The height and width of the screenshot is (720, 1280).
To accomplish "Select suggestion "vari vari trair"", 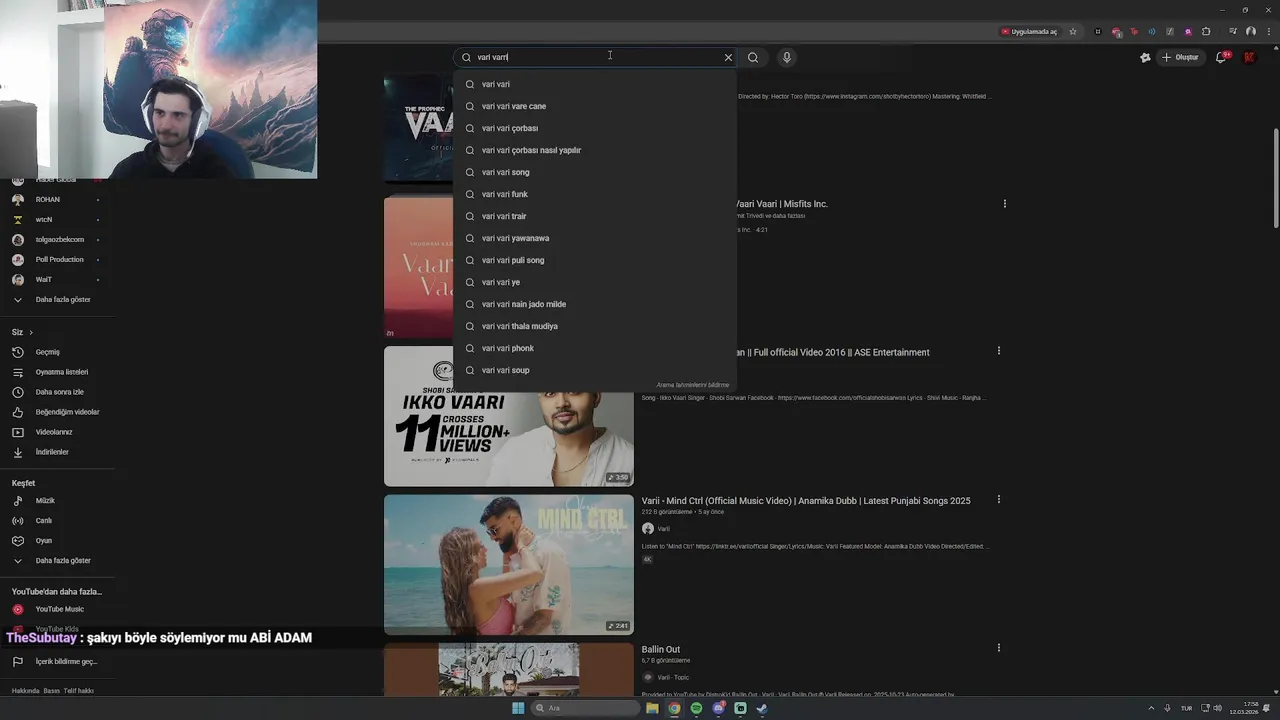I will (595, 216).
